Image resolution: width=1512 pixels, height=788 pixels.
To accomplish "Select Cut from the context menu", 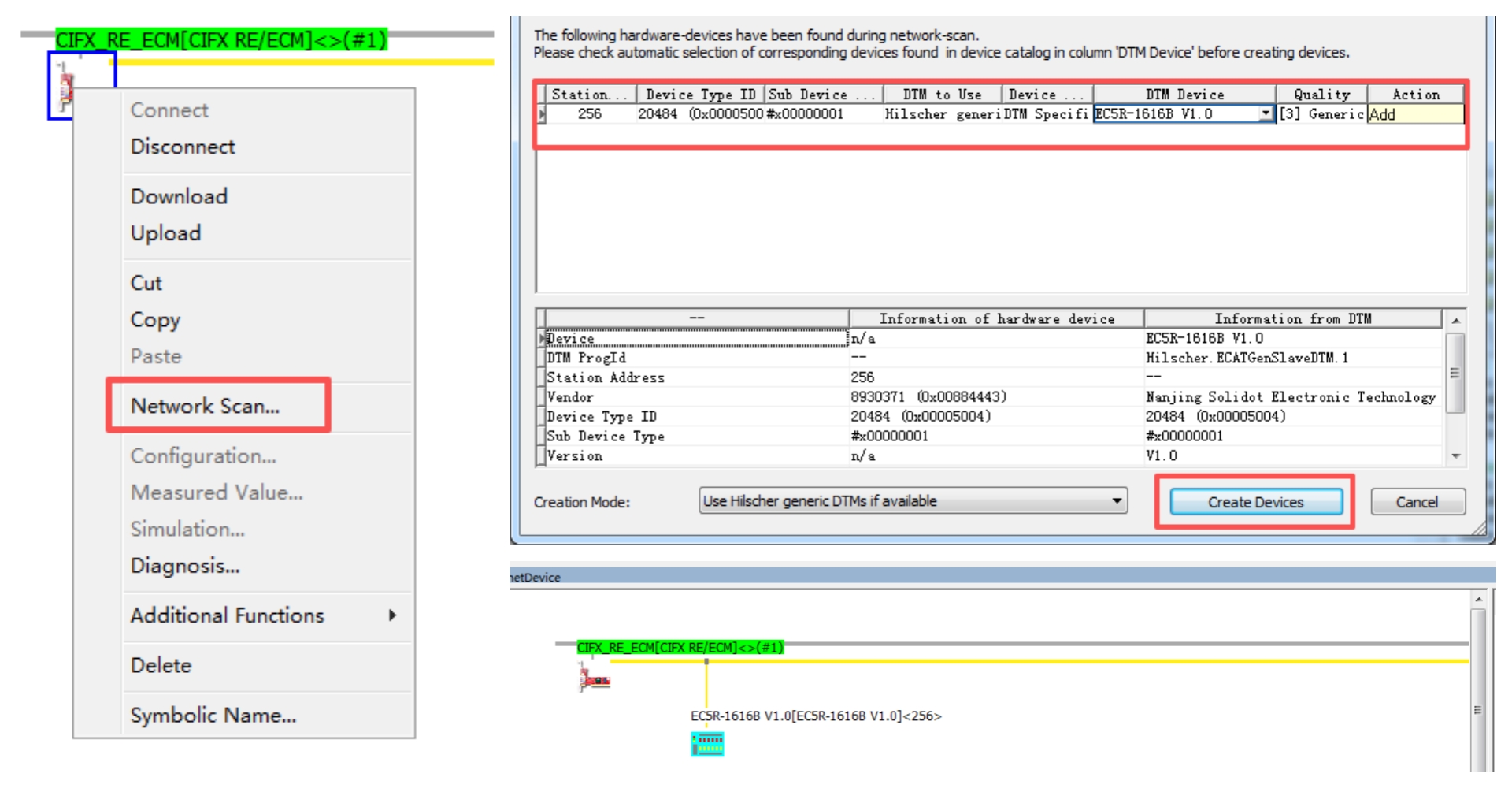I will click(x=146, y=283).
